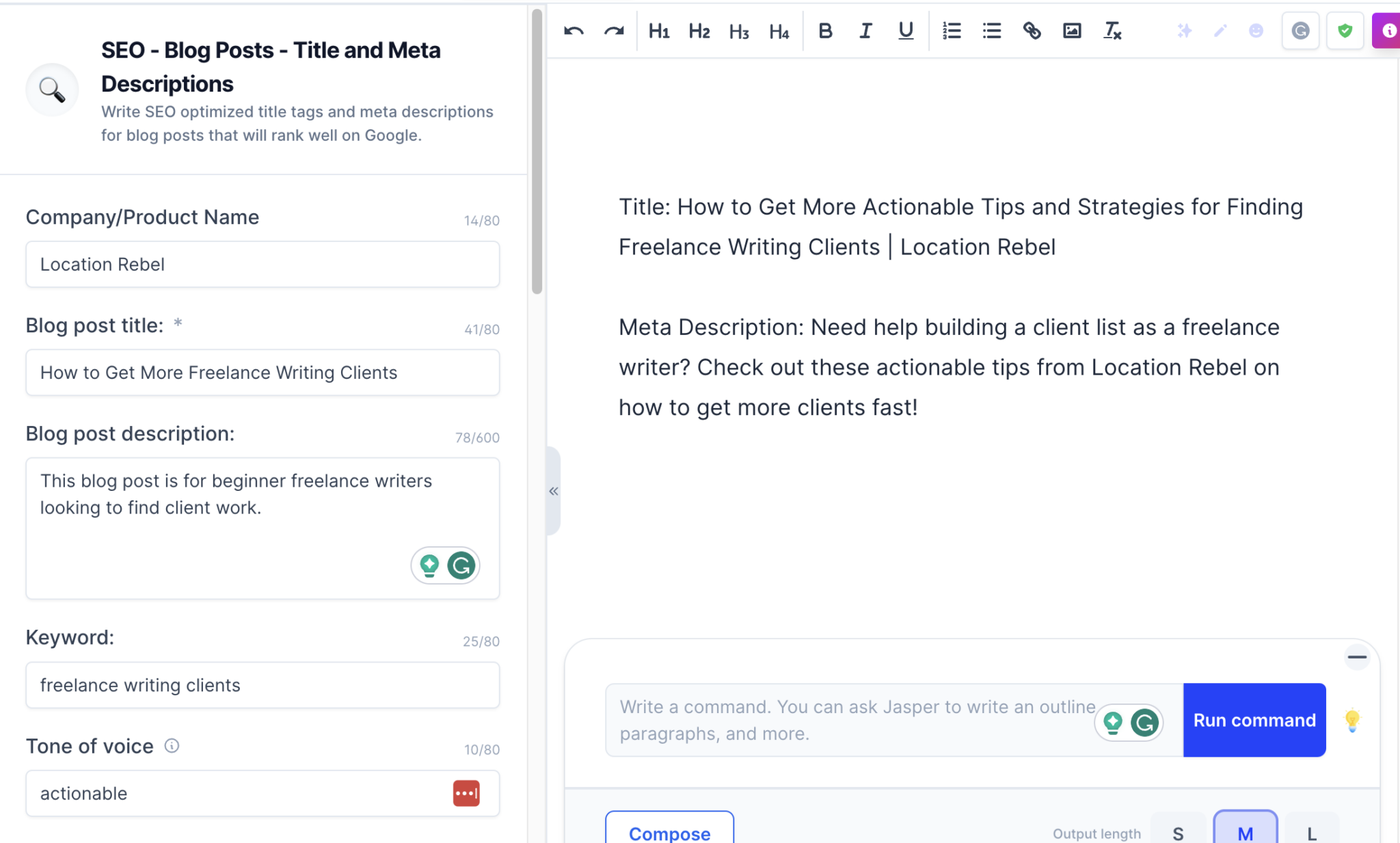This screenshot has height=843, width=1400.
Task: Click the left panel scrollbar
Action: click(537, 152)
